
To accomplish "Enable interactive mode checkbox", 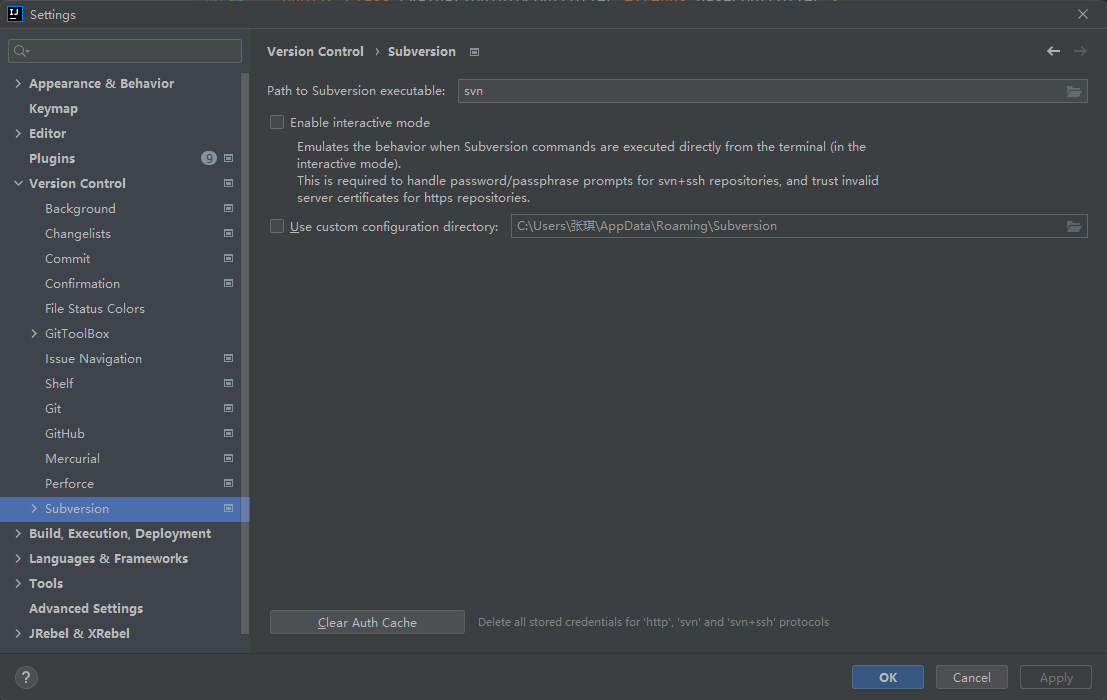I will point(277,122).
